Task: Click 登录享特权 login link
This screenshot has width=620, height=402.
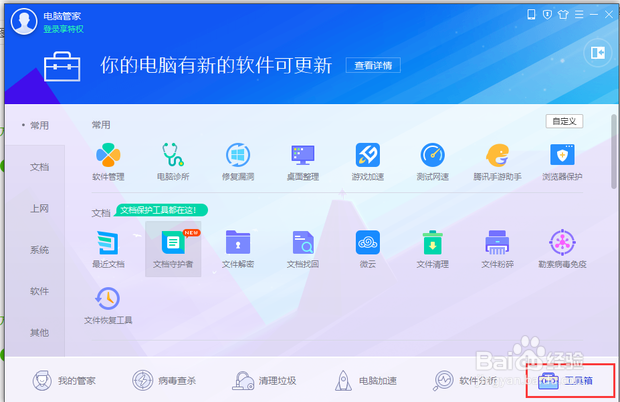Action: [x=63, y=29]
